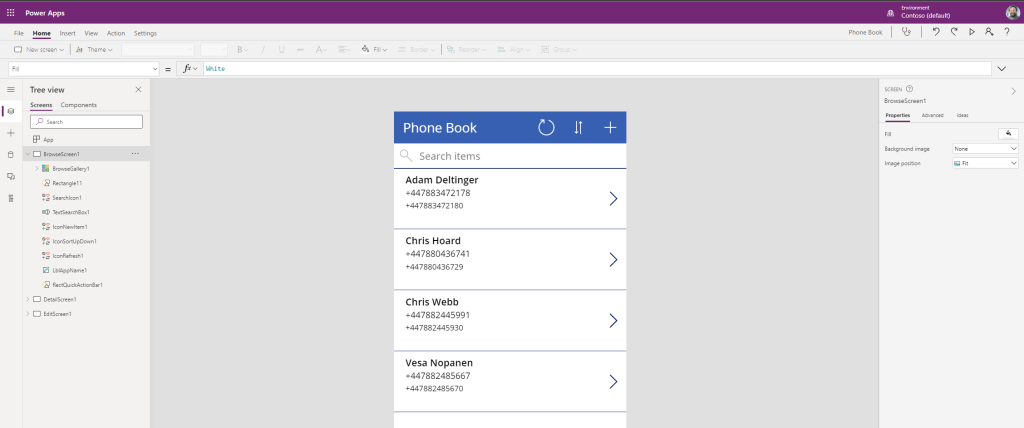Click the refresh icon in the Phone Book header

coord(546,127)
